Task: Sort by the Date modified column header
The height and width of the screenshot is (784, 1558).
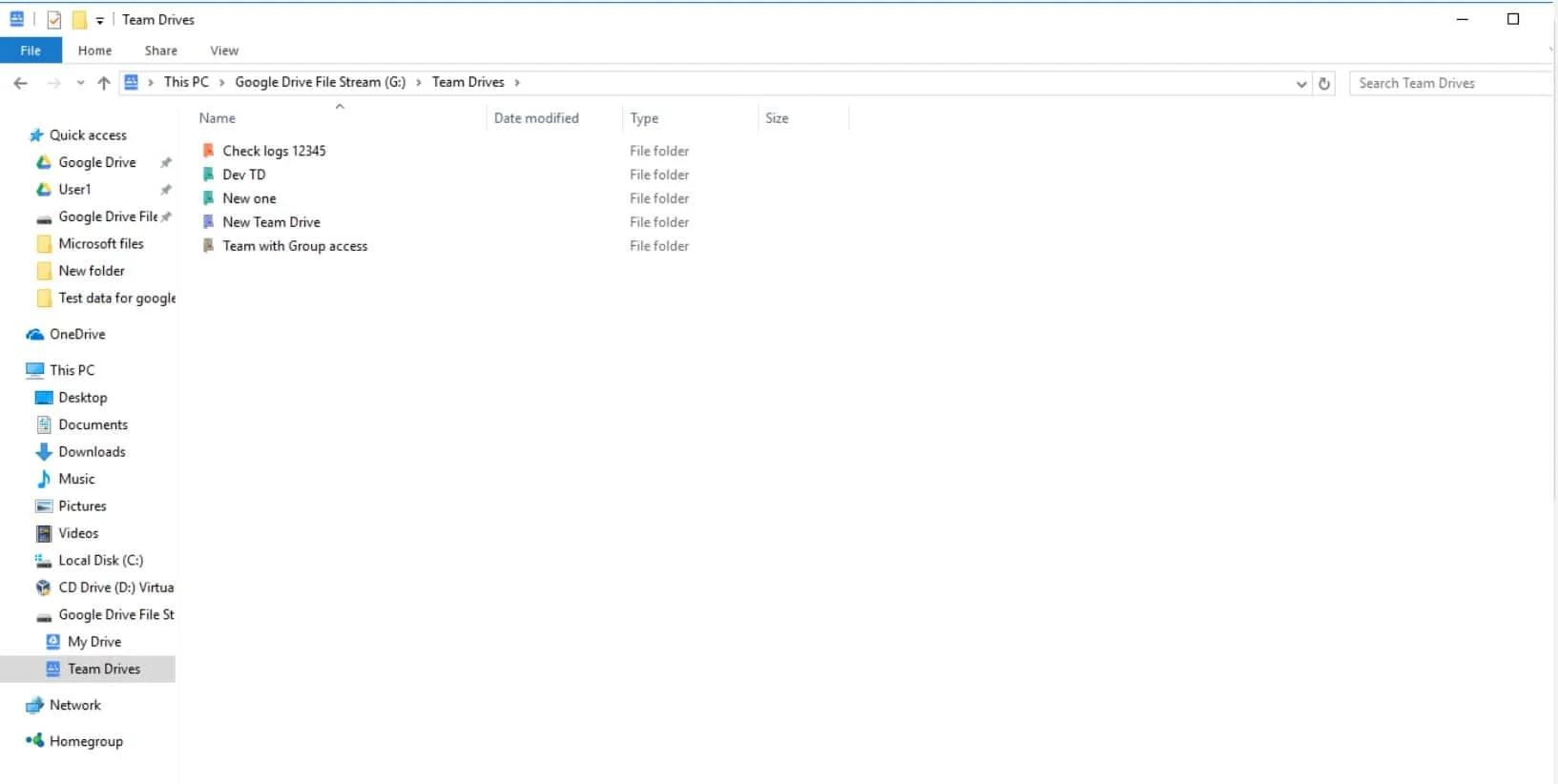Action: 536,118
